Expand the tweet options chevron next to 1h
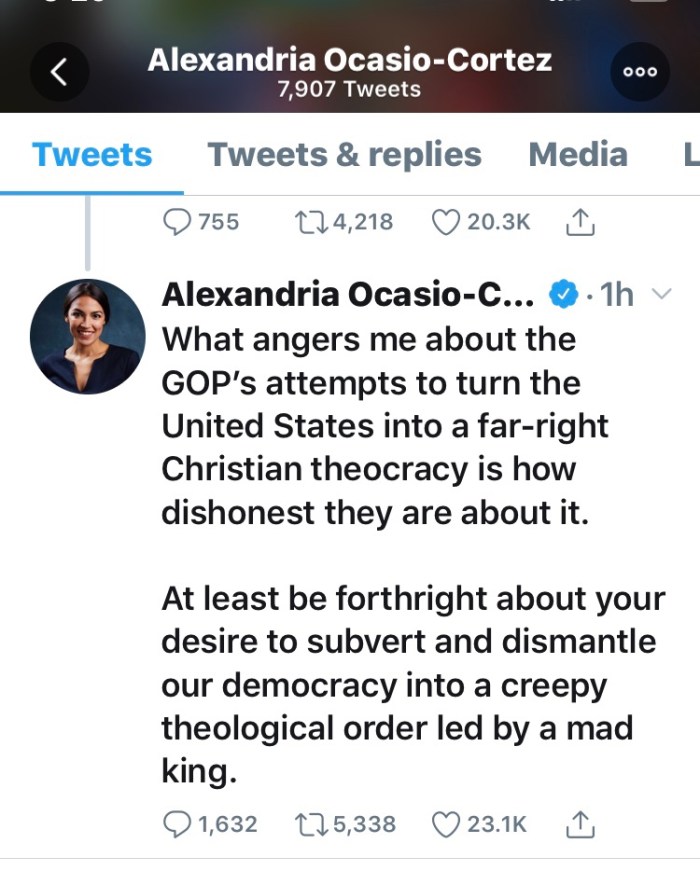The width and height of the screenshot is (700, 871). [661, 295]
